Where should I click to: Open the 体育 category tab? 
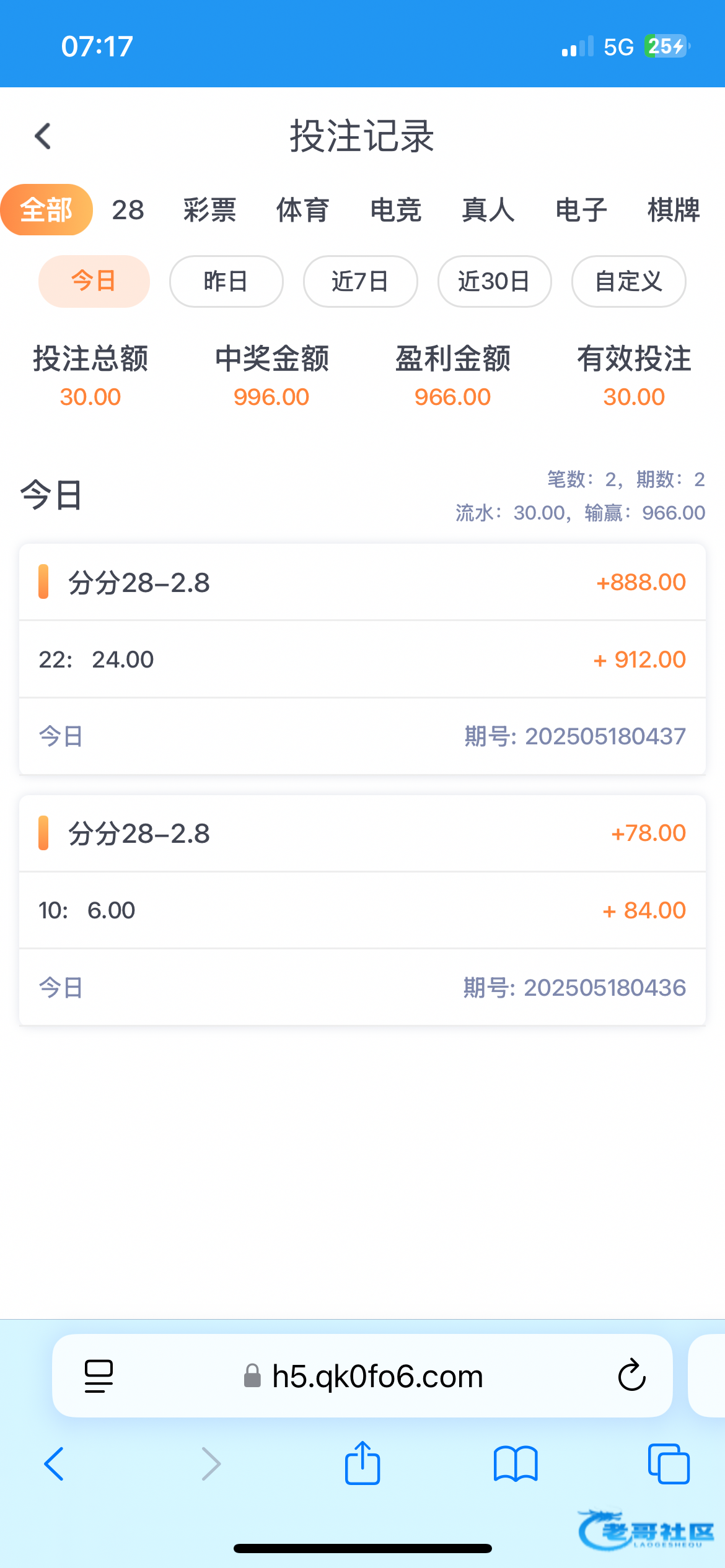(302, 210)
